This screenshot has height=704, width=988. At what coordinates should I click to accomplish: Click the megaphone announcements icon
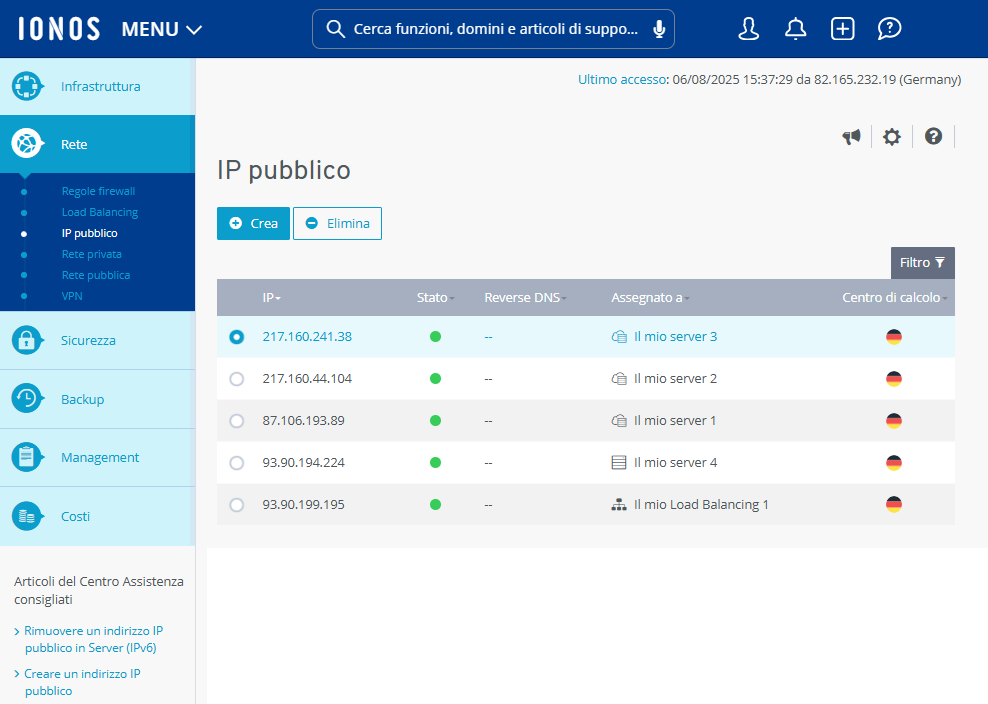click(851, 137)
